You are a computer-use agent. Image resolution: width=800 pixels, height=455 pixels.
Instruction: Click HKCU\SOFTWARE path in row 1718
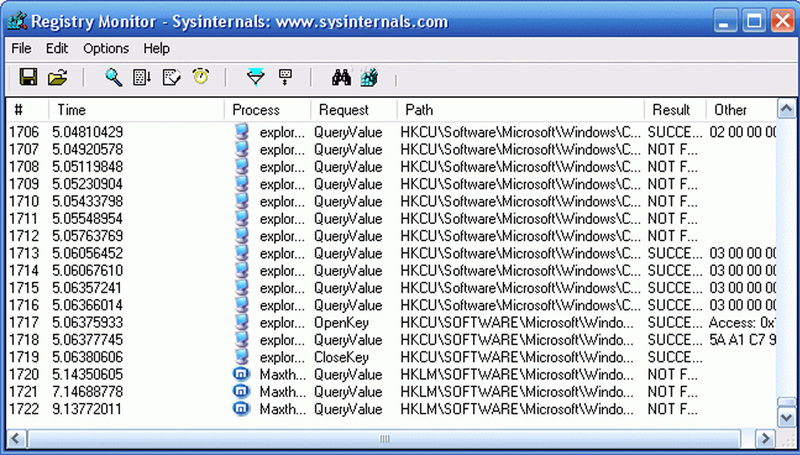pos(517,340)
